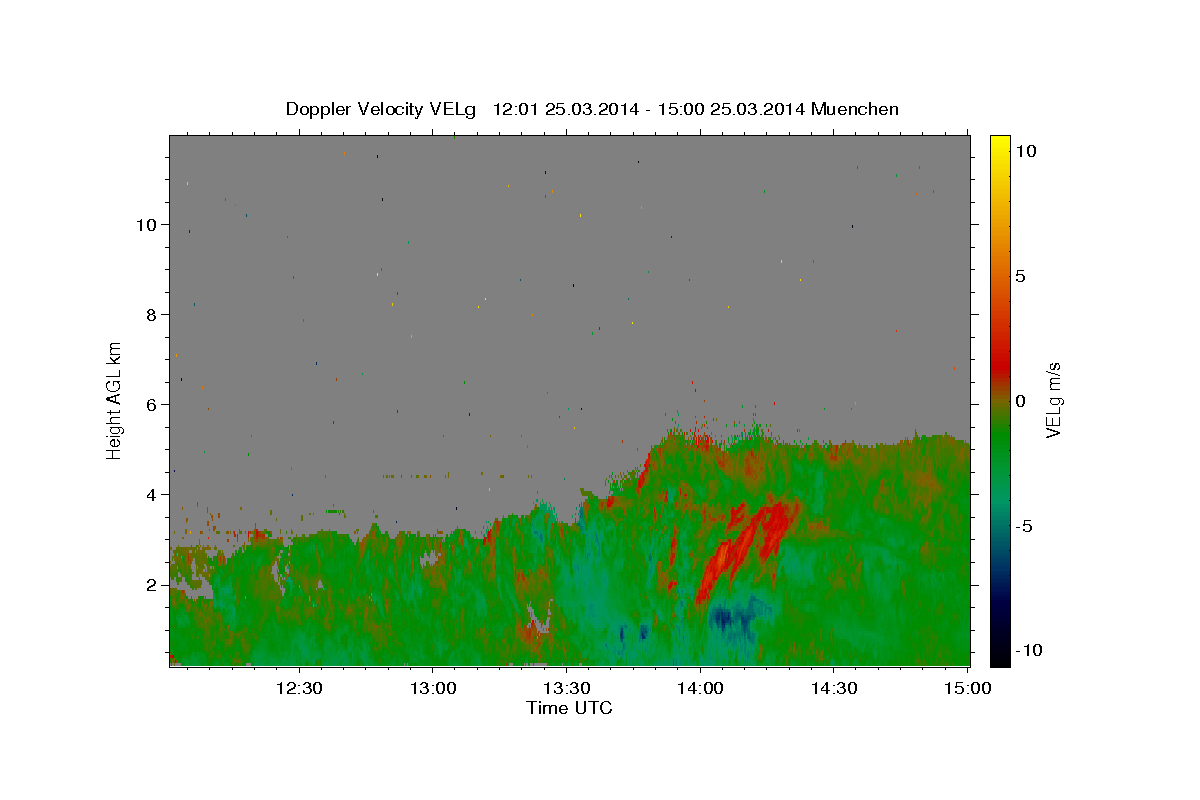Click the height axis label 10
The width and height of the screenshot is (1200, 800).
tap(147, 224)
